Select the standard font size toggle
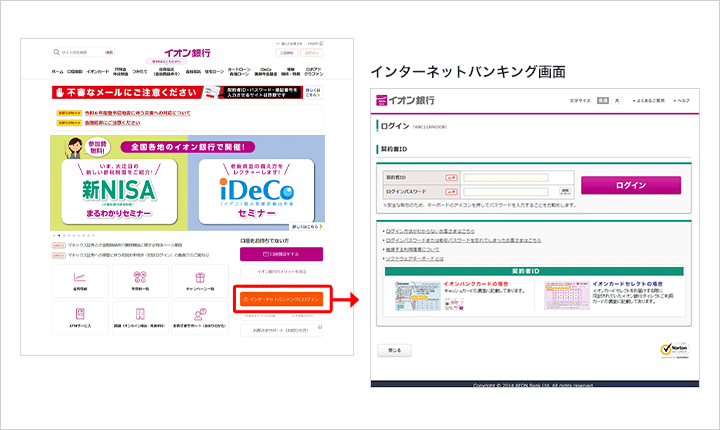This screenshot has width=720, height=430. (x=602, y=101)
